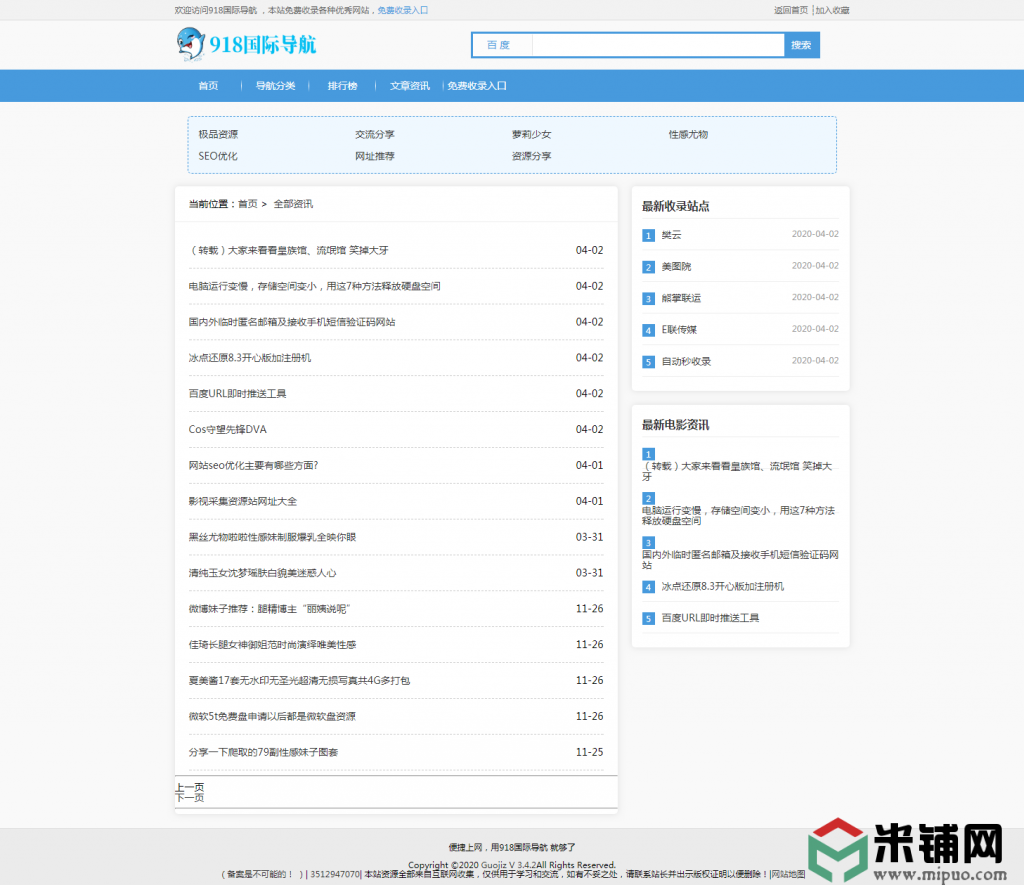Go to the 排行榜 navigation tab

(342, 86)
